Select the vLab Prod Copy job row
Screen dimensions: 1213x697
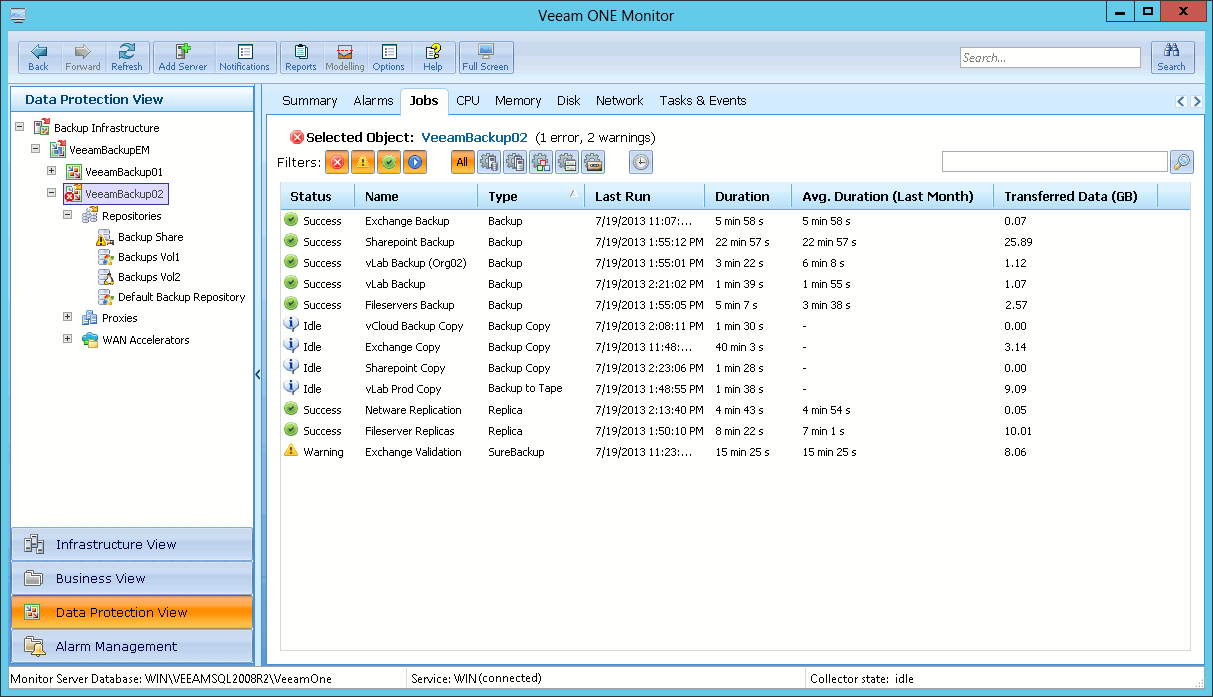pyautogui.click(x=736, y=389)
